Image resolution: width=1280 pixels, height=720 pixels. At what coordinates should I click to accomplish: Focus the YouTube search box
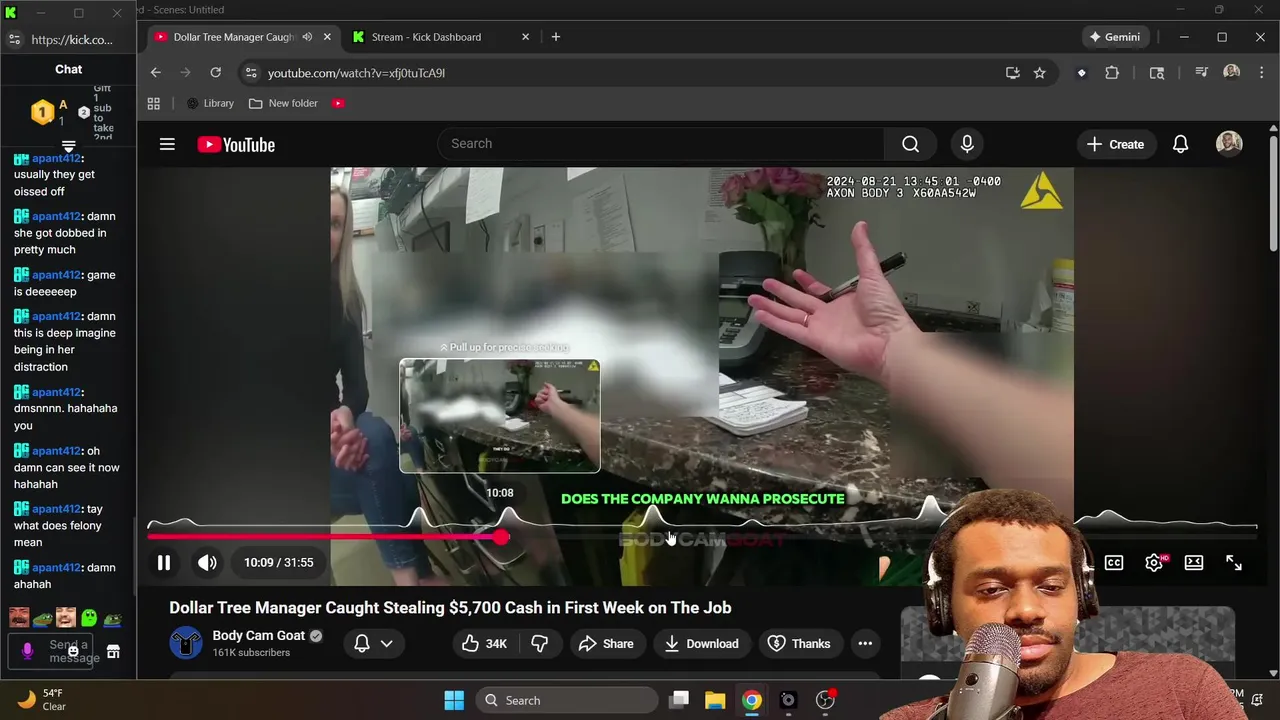point(660,144)
